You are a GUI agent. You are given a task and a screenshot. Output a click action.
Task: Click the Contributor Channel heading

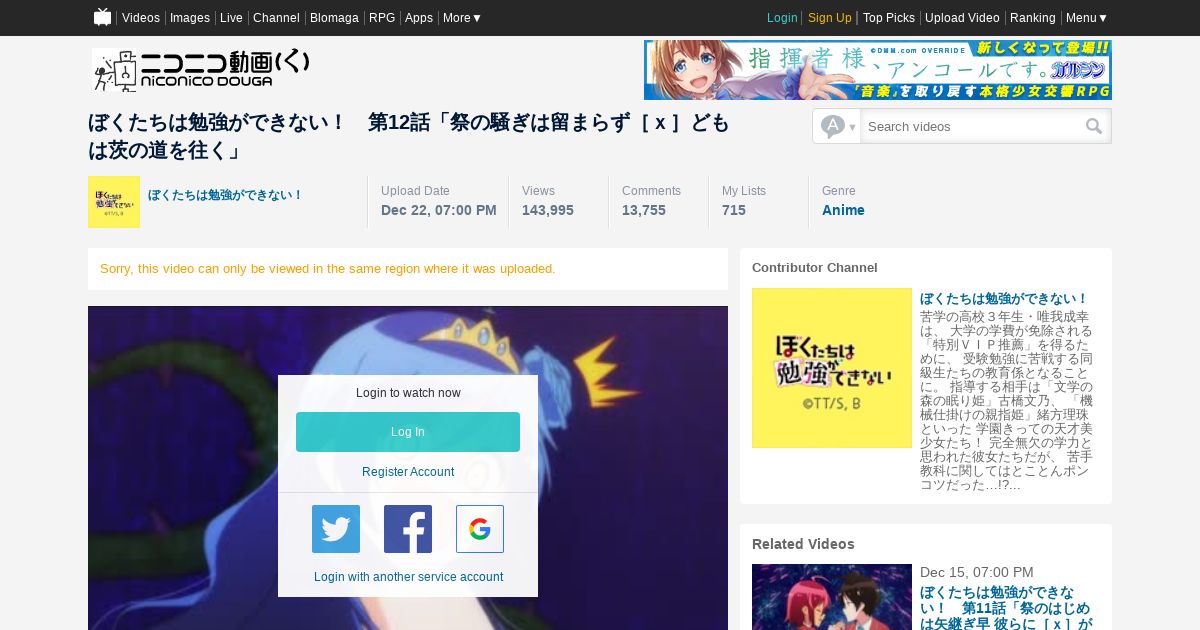(x=815, y=268)
